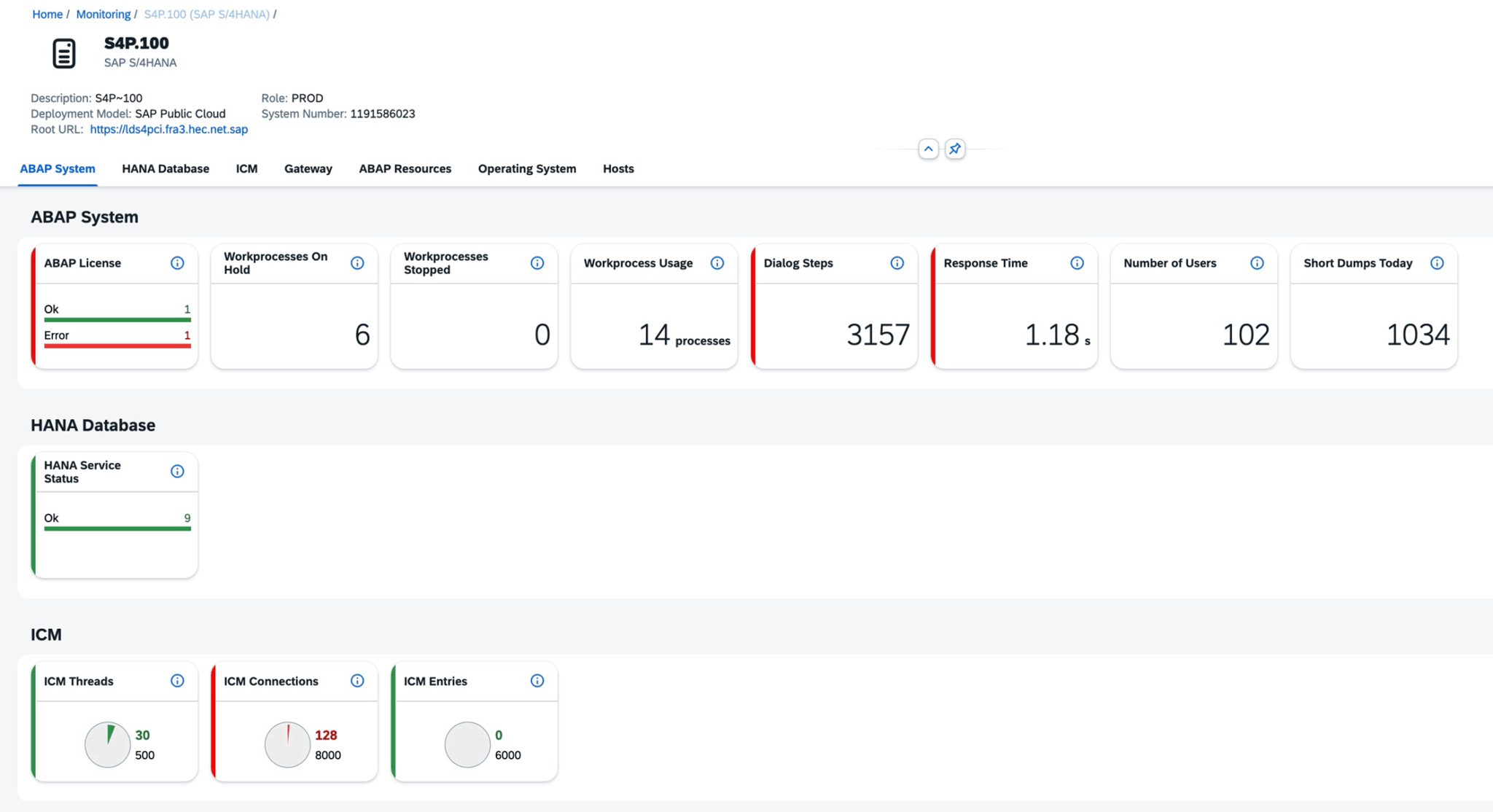Open the Root URL link

[x=168, y=129]
